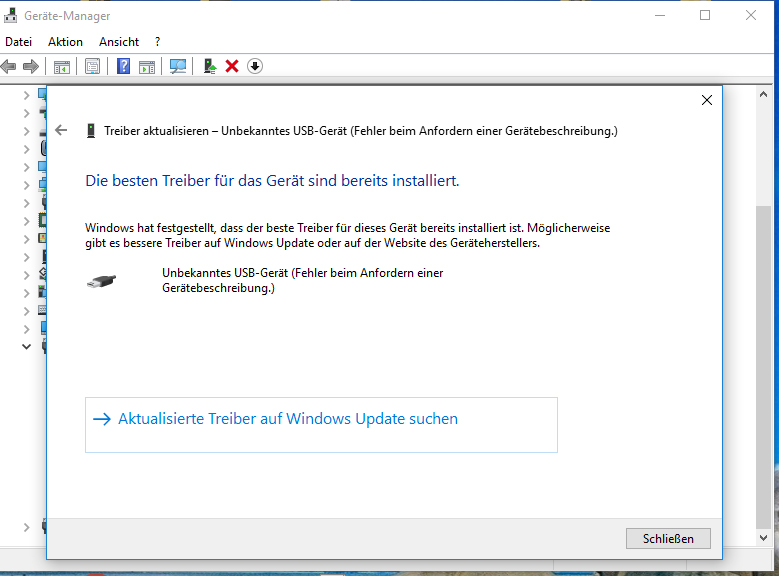
Task: Open the Datei menu
Action: [18, 42]
